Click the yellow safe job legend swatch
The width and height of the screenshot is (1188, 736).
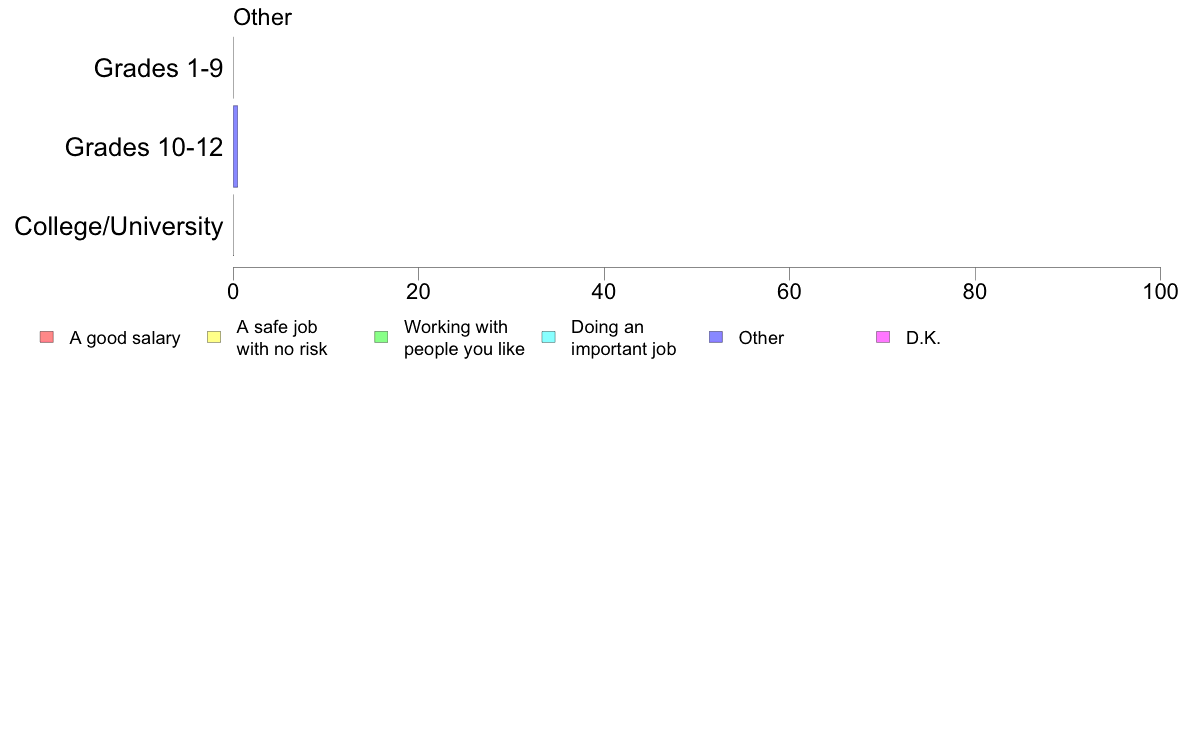point(214,337)
